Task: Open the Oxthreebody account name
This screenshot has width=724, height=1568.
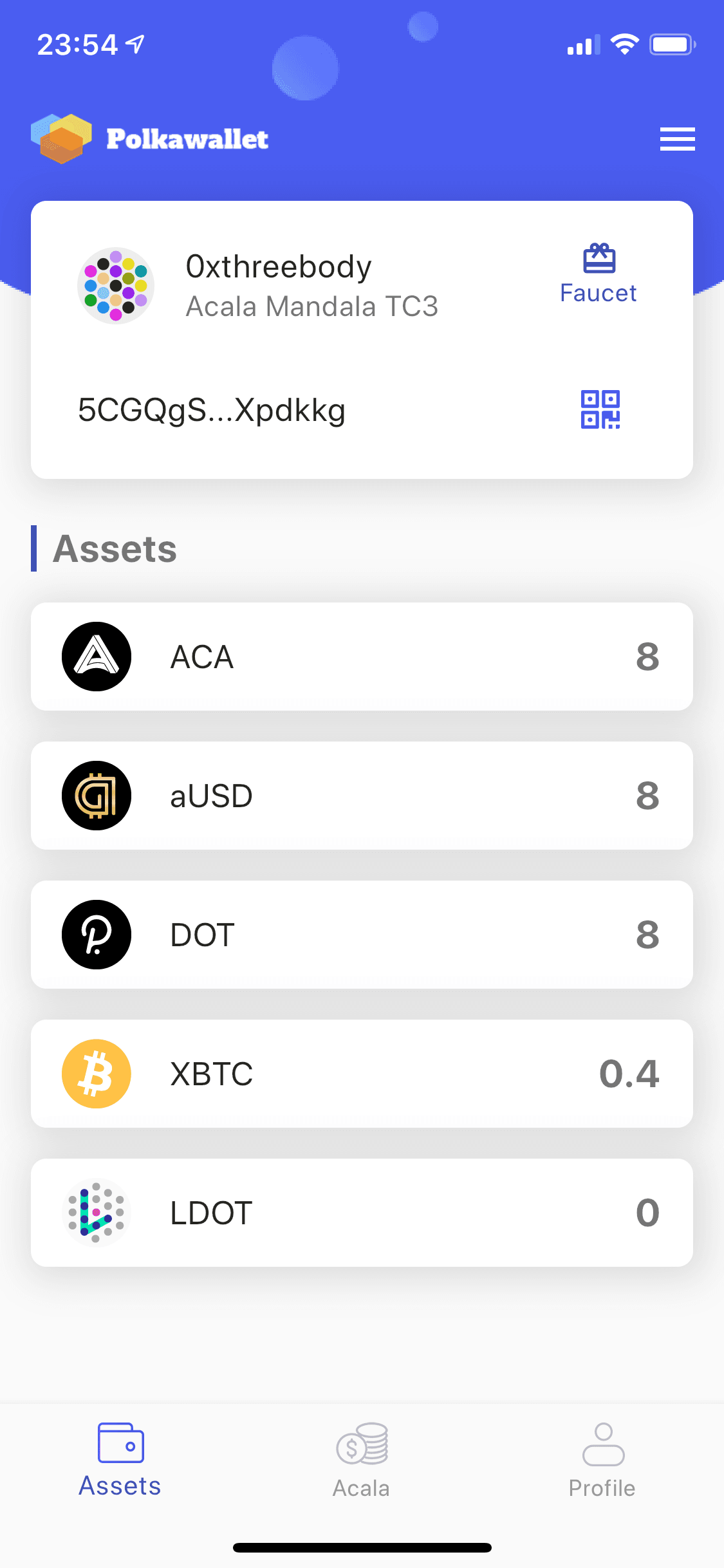Action: point(279,266)
